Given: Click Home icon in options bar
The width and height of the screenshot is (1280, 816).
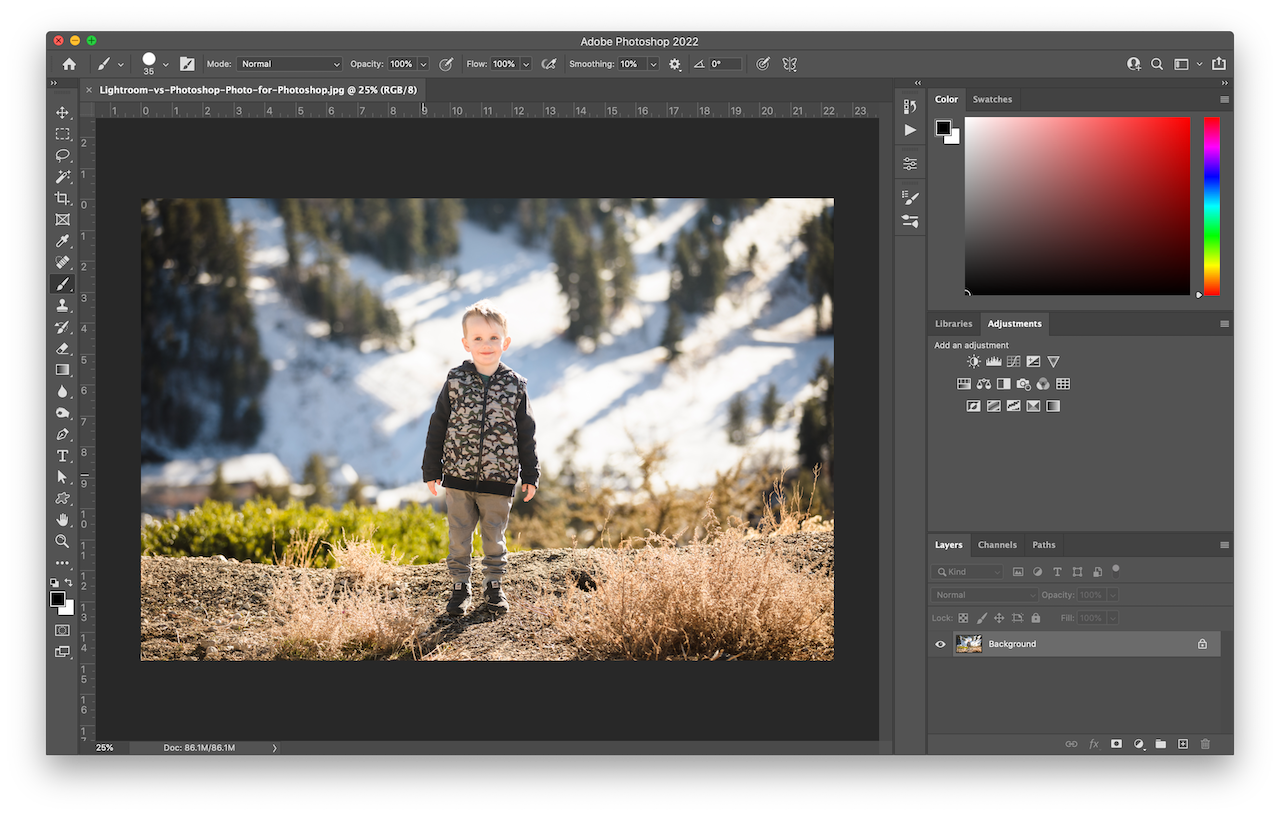Looking at the screenshot, I should [69, 64].
